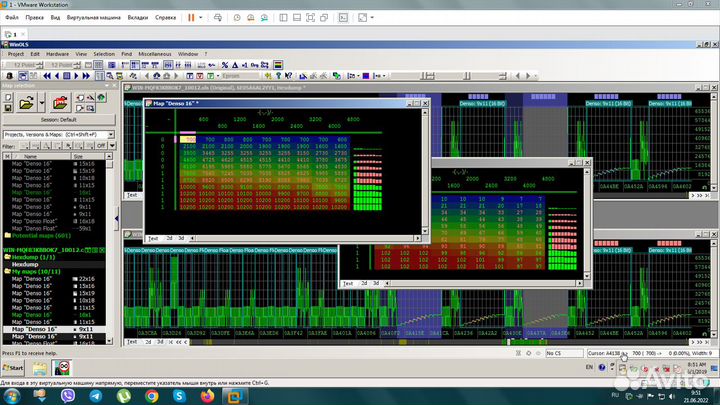The height and width of the screenshot is (405, 720).
Task: Open dropdown arrow beside yellow folder
Action: click(x=42, y=103)
